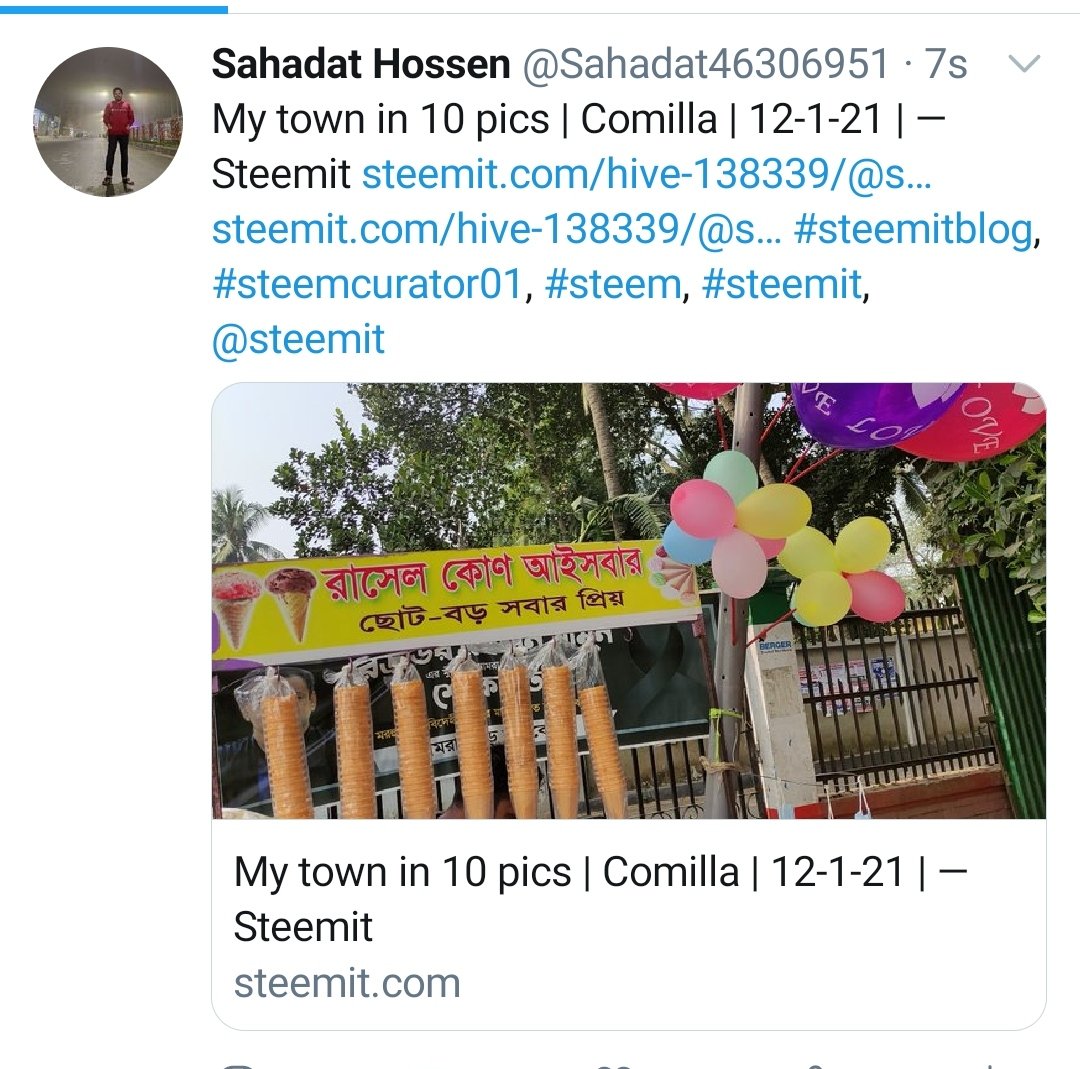
Task: Click the tweet text My town in 10 pics
Action: tap(380, 119)
